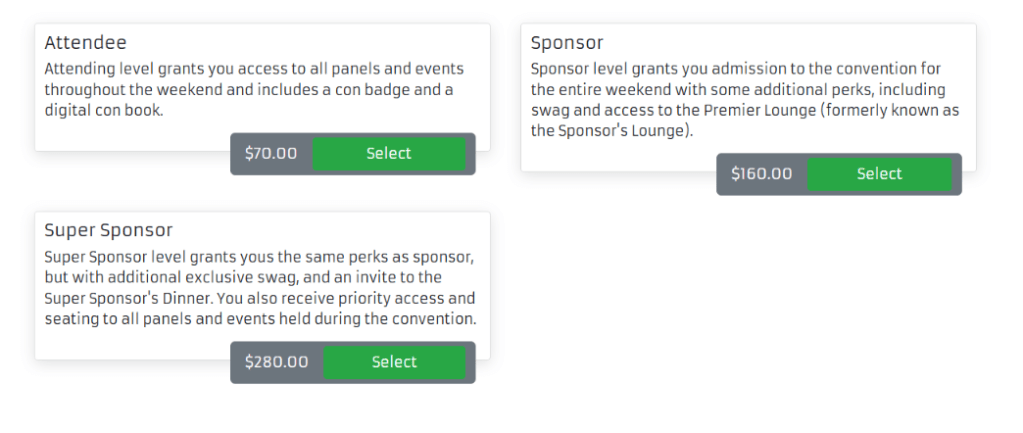Click the $160.00 price label
The width and height of the screenshot is (1023, 433).
[761, 174]
